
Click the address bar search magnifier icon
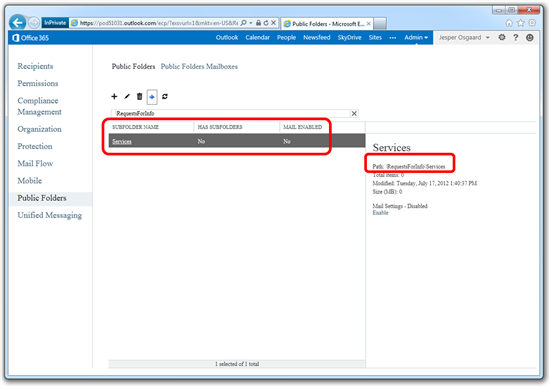(x=244, y=23)
